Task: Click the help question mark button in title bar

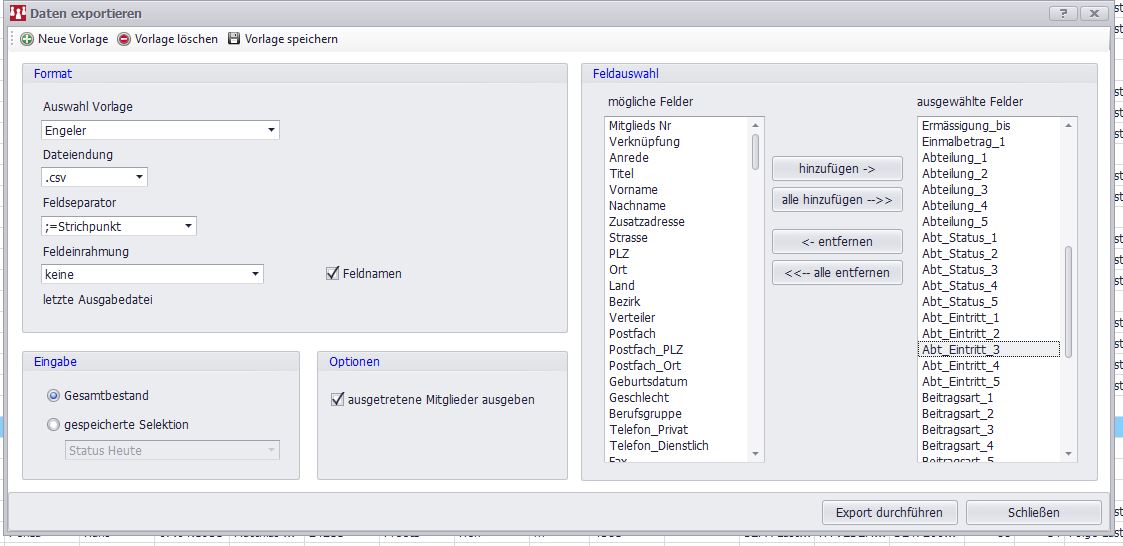Action: (x=1062, y=14)
